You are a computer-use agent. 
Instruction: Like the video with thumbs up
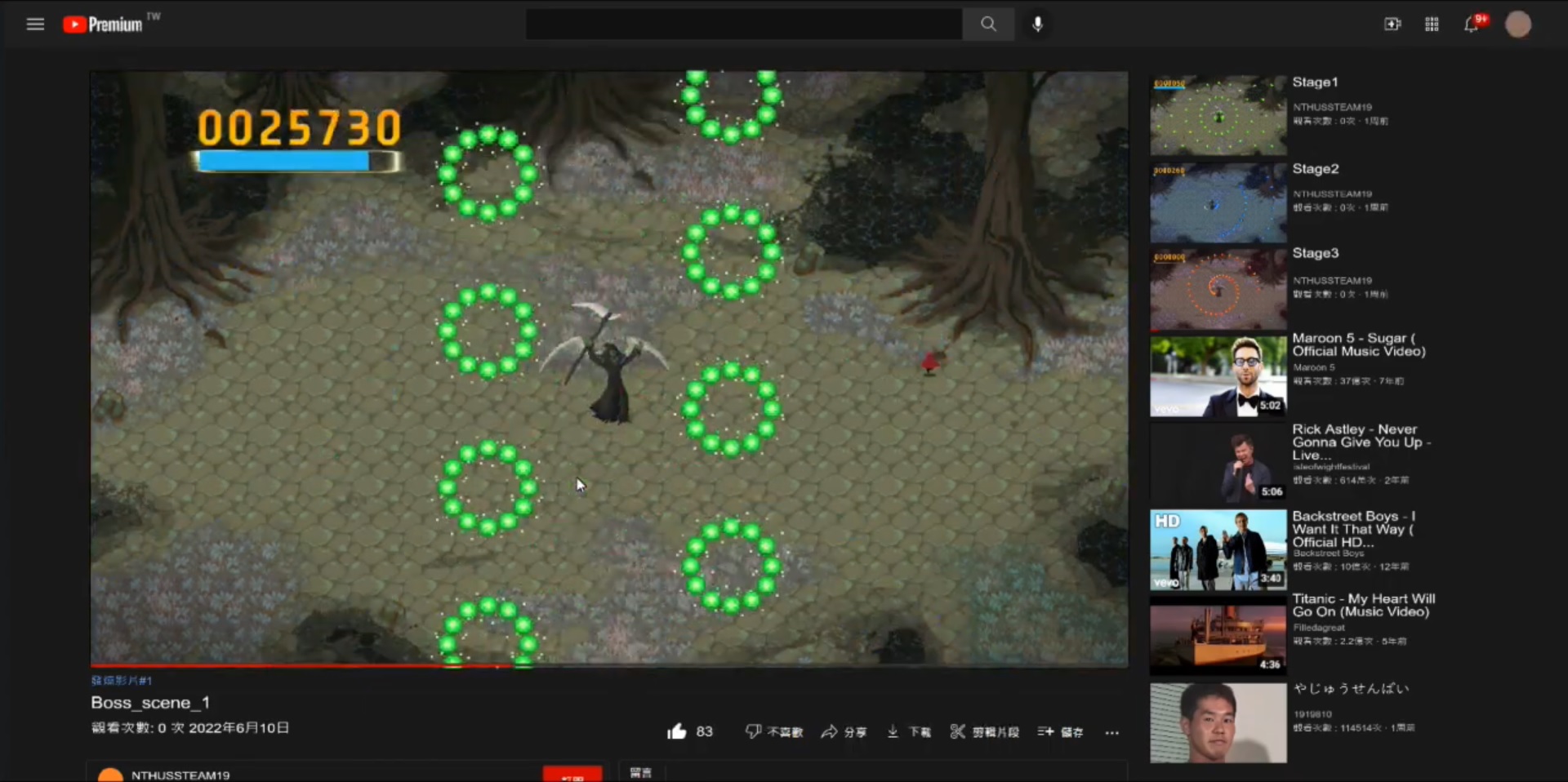point(677,731)
